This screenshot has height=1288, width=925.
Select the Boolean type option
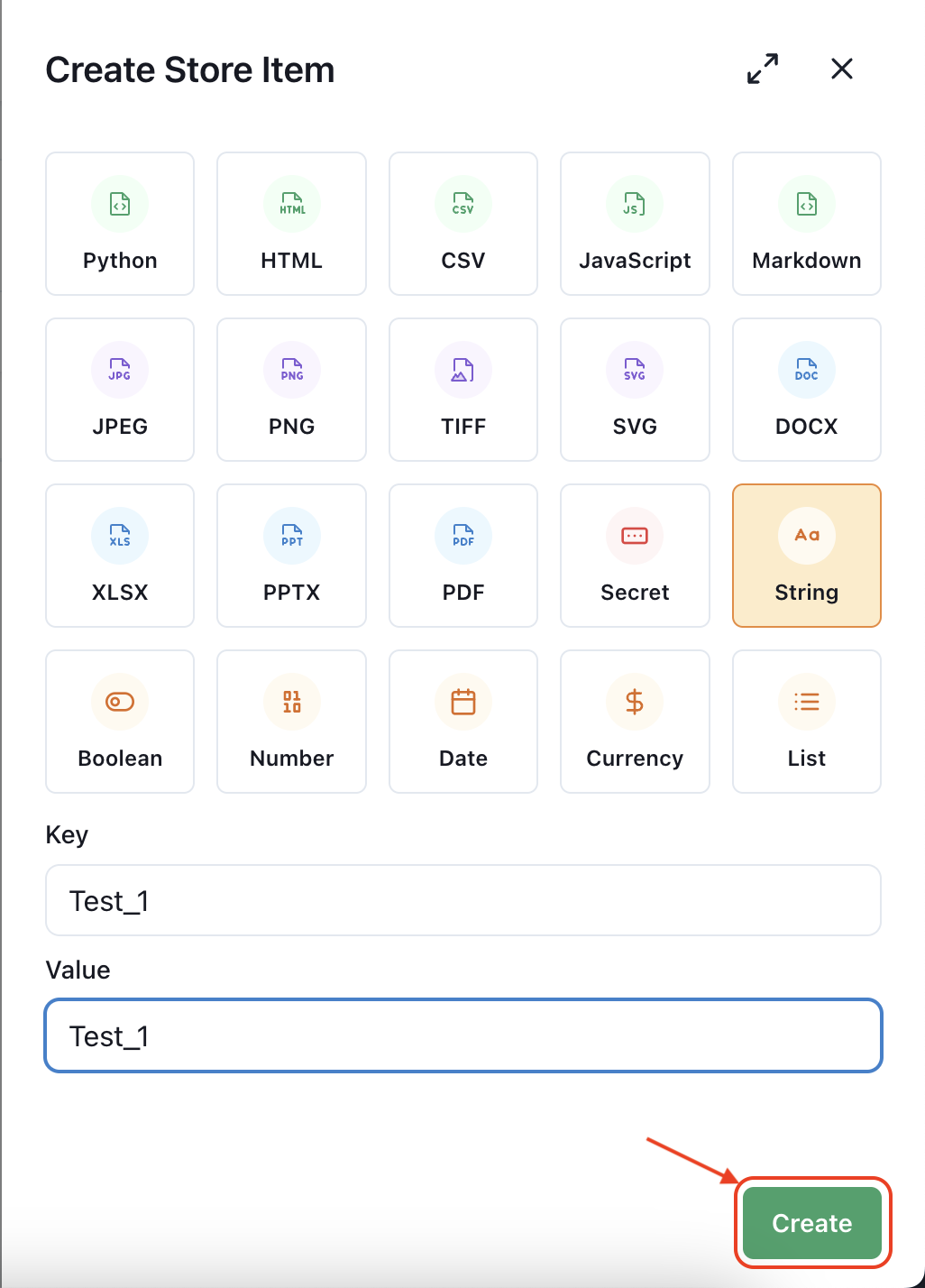(x=120, y=722)
